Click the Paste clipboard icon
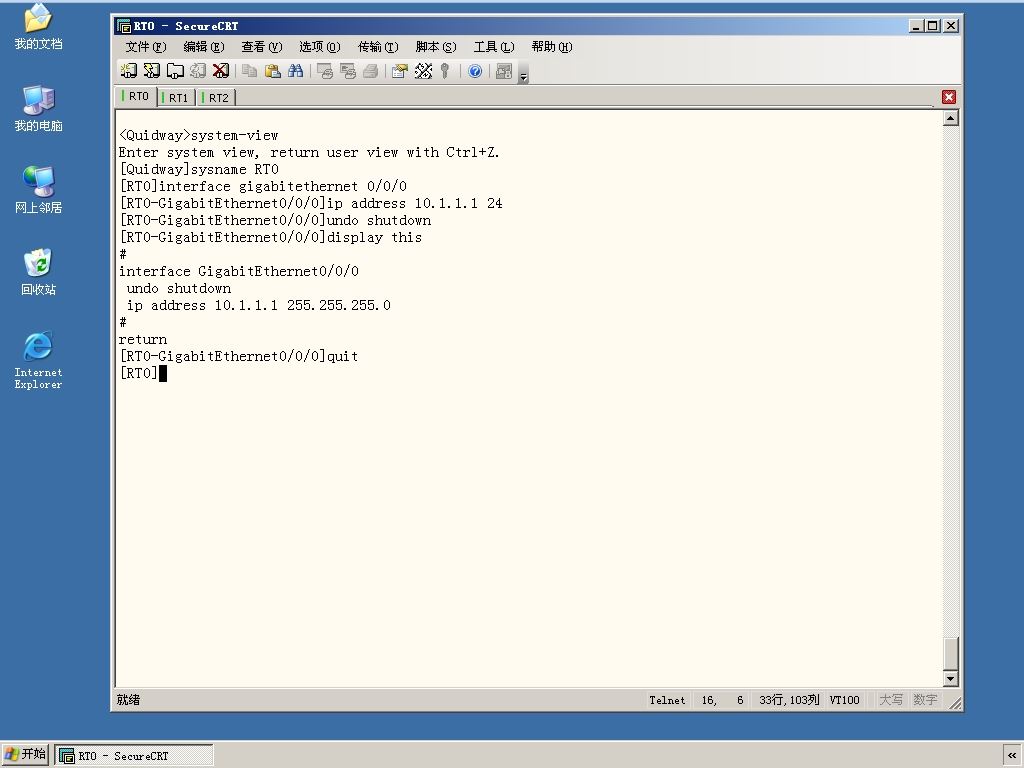The image size is (1024, 768). coord(272,71)
